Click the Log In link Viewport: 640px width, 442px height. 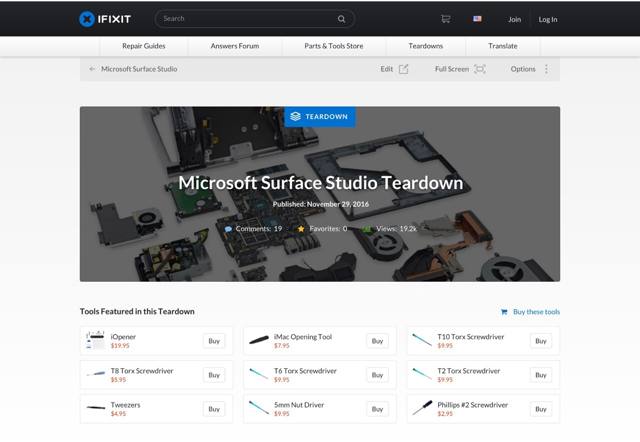(548, 19)
